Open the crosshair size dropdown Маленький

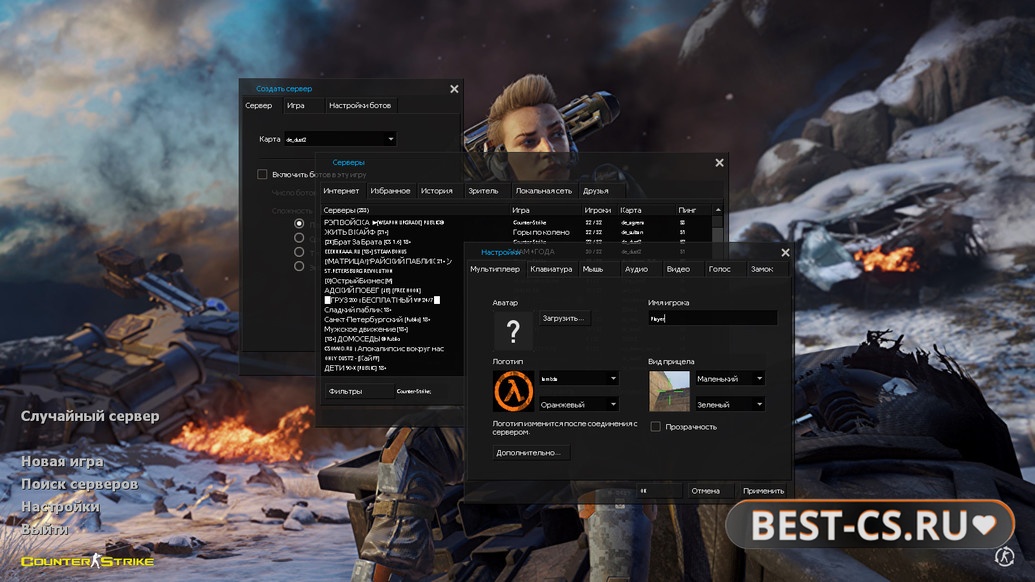point(730,379)
